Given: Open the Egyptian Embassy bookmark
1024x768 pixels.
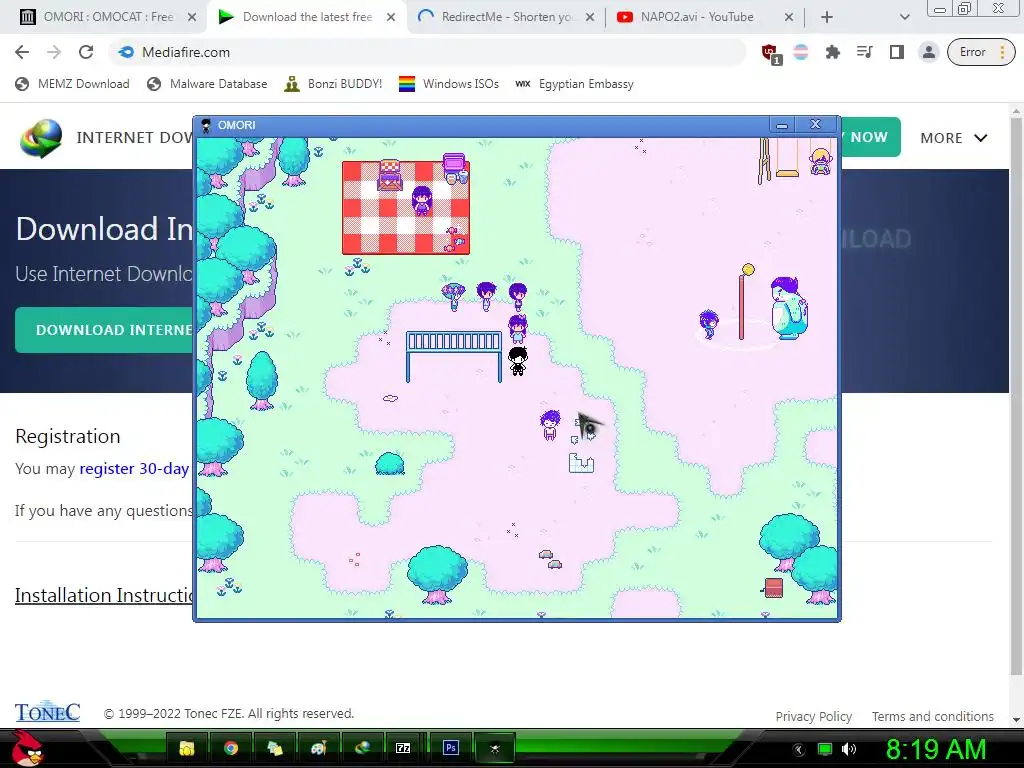Looking at the screenshot, I should (574, 84).
